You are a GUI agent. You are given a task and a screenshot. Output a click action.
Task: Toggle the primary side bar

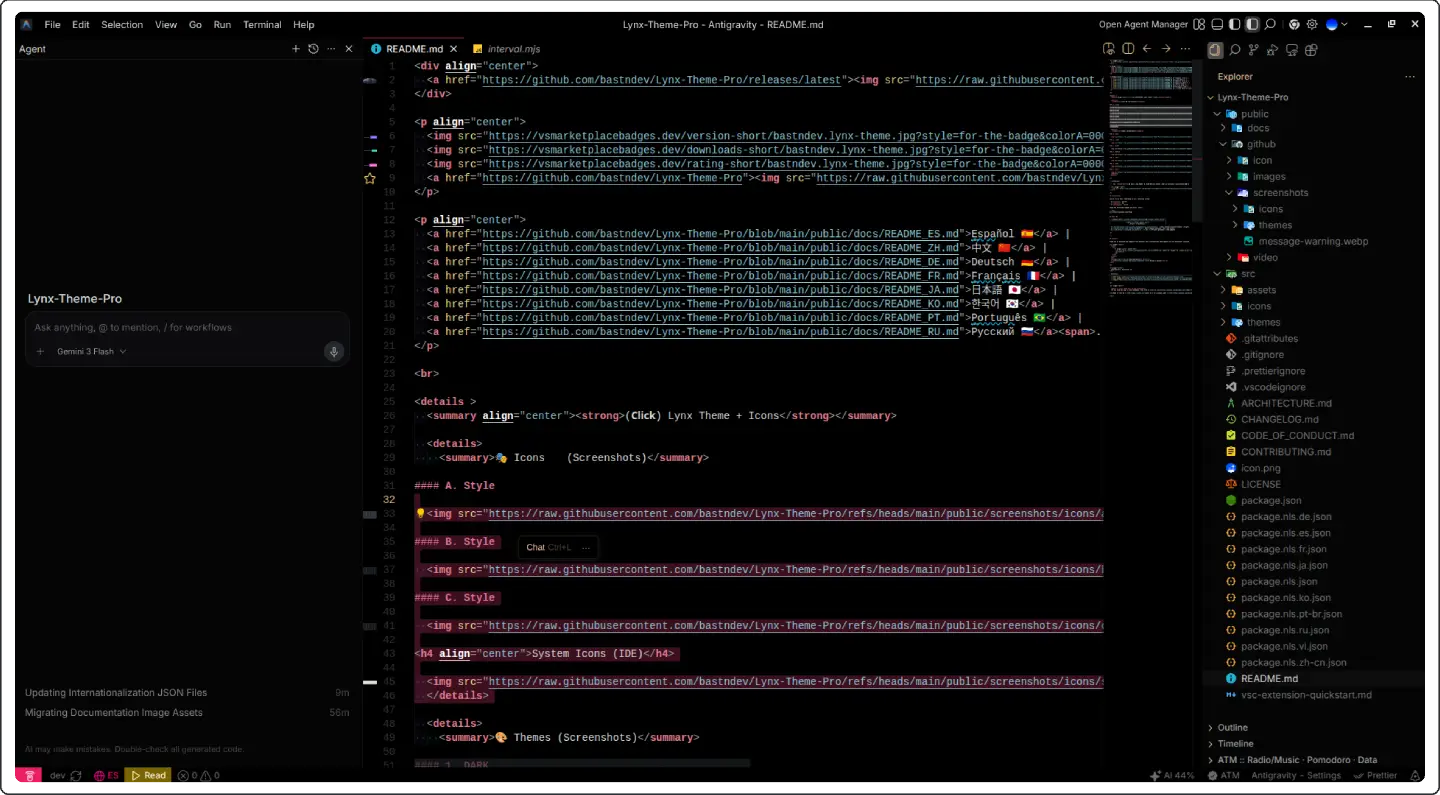tap(1235, 24)
